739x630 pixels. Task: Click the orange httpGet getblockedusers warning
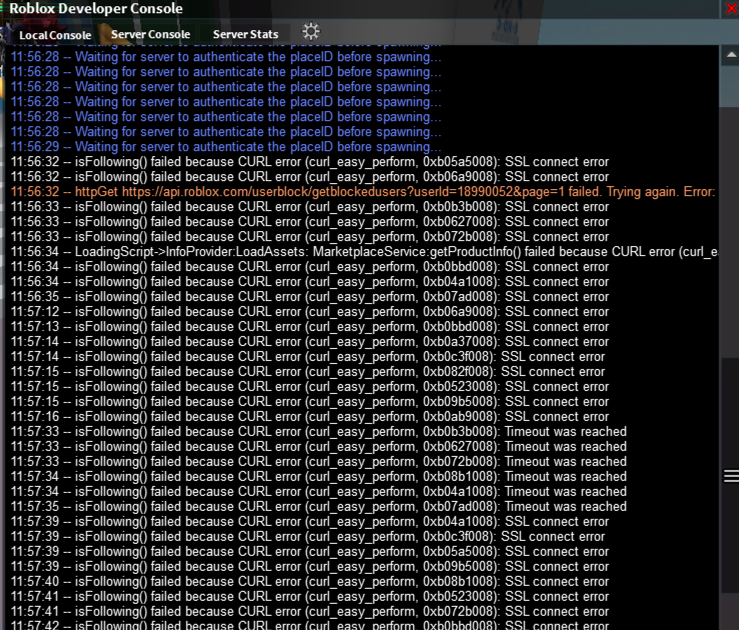click(x=363, y=192)
